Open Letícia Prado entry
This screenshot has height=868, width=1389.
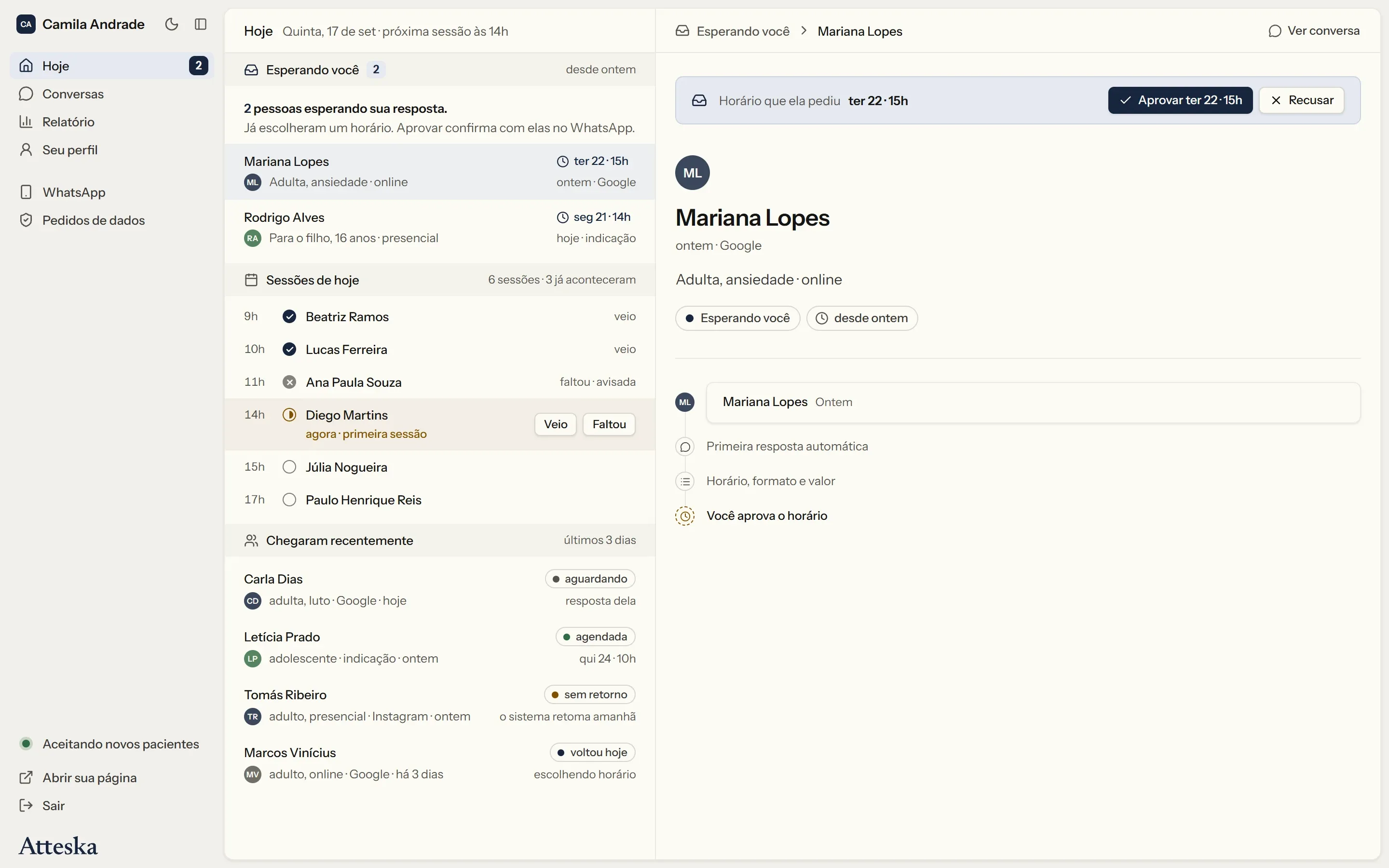click(440, 648)
